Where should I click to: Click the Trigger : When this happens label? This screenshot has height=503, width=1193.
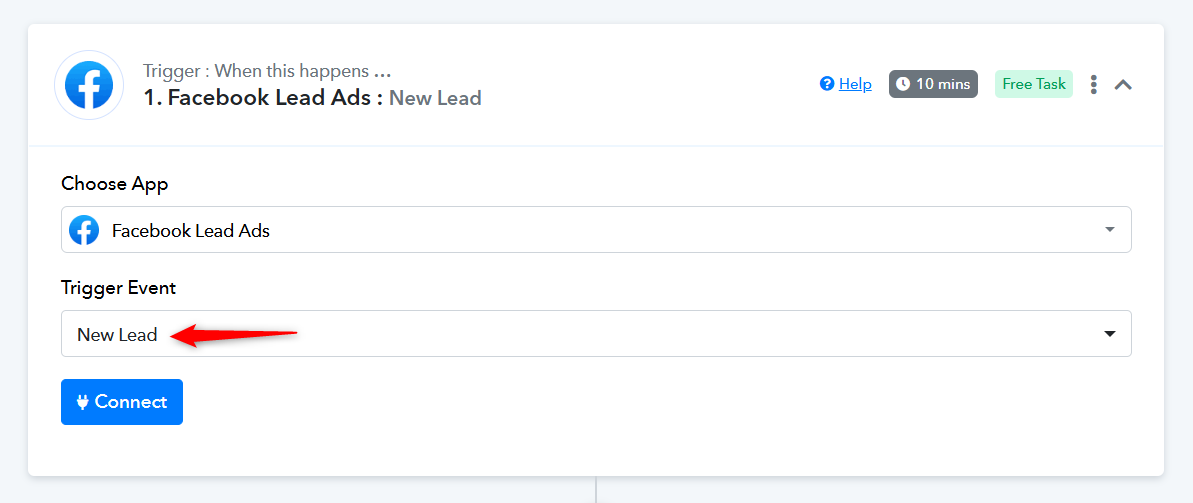pos(267,72)
